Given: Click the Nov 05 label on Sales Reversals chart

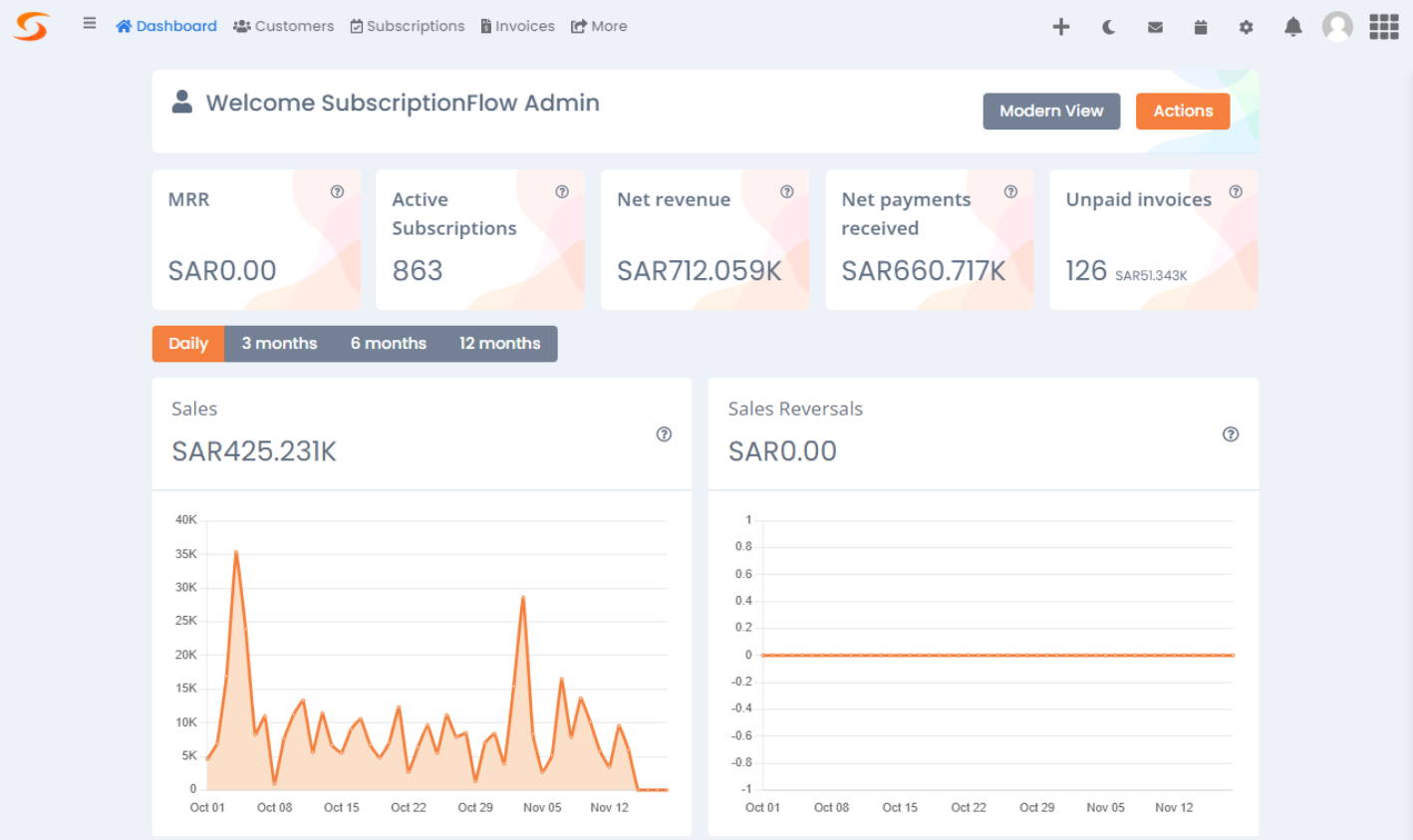Looking at the screenshot, I should [1105, 808].
